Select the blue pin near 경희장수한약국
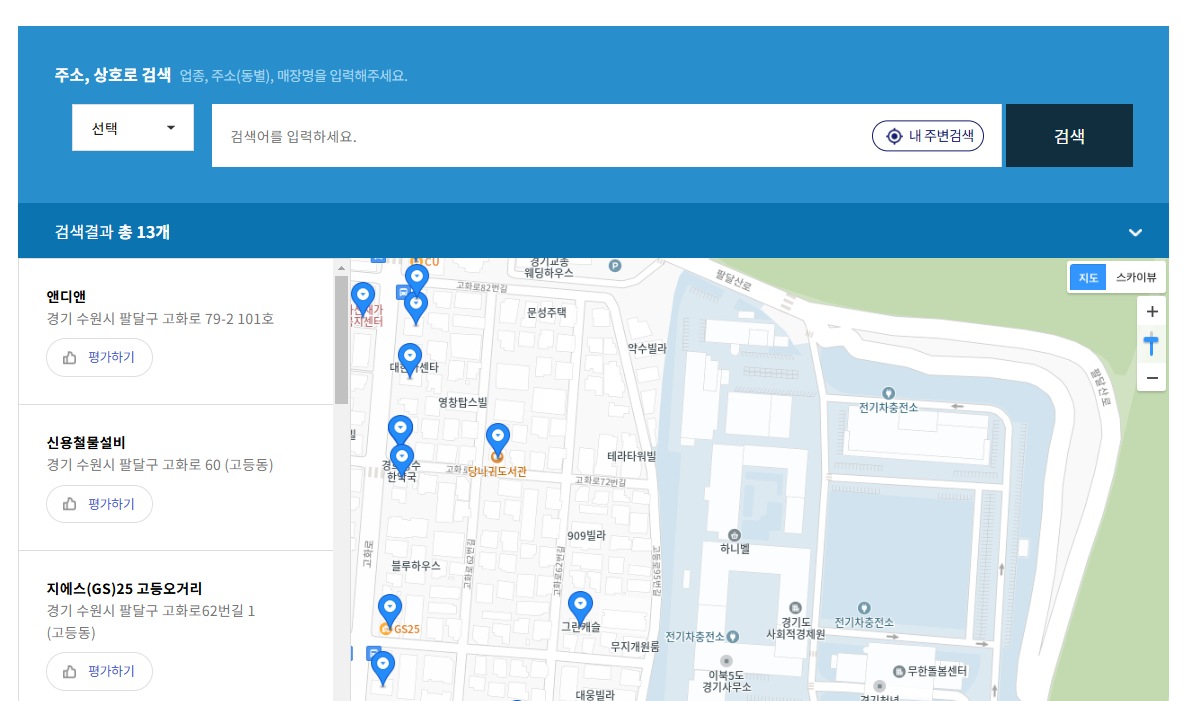This screenshot has width=1189, height=701. click(x=403, y=455)
